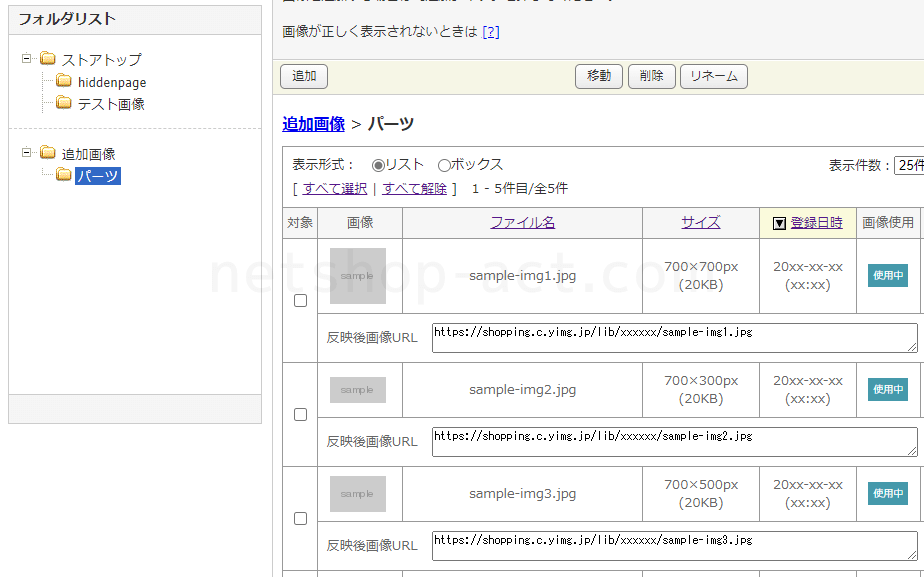Click the 使用中 badge for sample-img1.jpg

click(x=887, y=276)
